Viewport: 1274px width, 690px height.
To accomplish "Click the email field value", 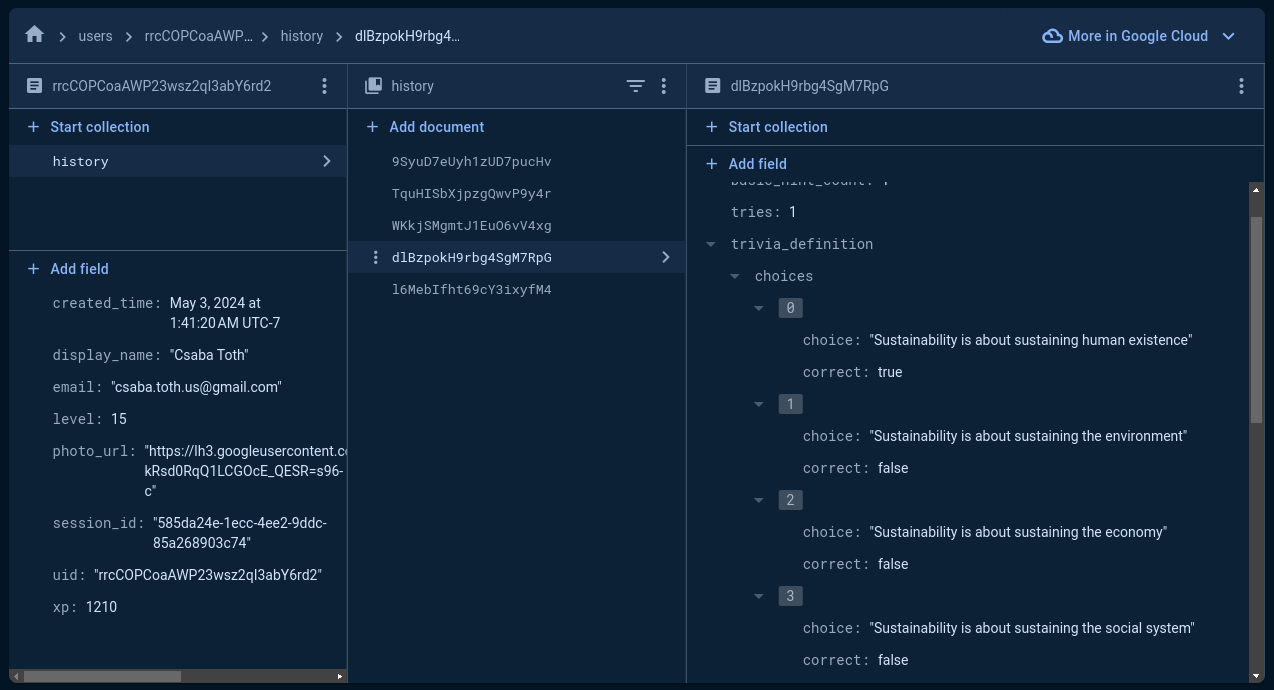I will 196,387.
